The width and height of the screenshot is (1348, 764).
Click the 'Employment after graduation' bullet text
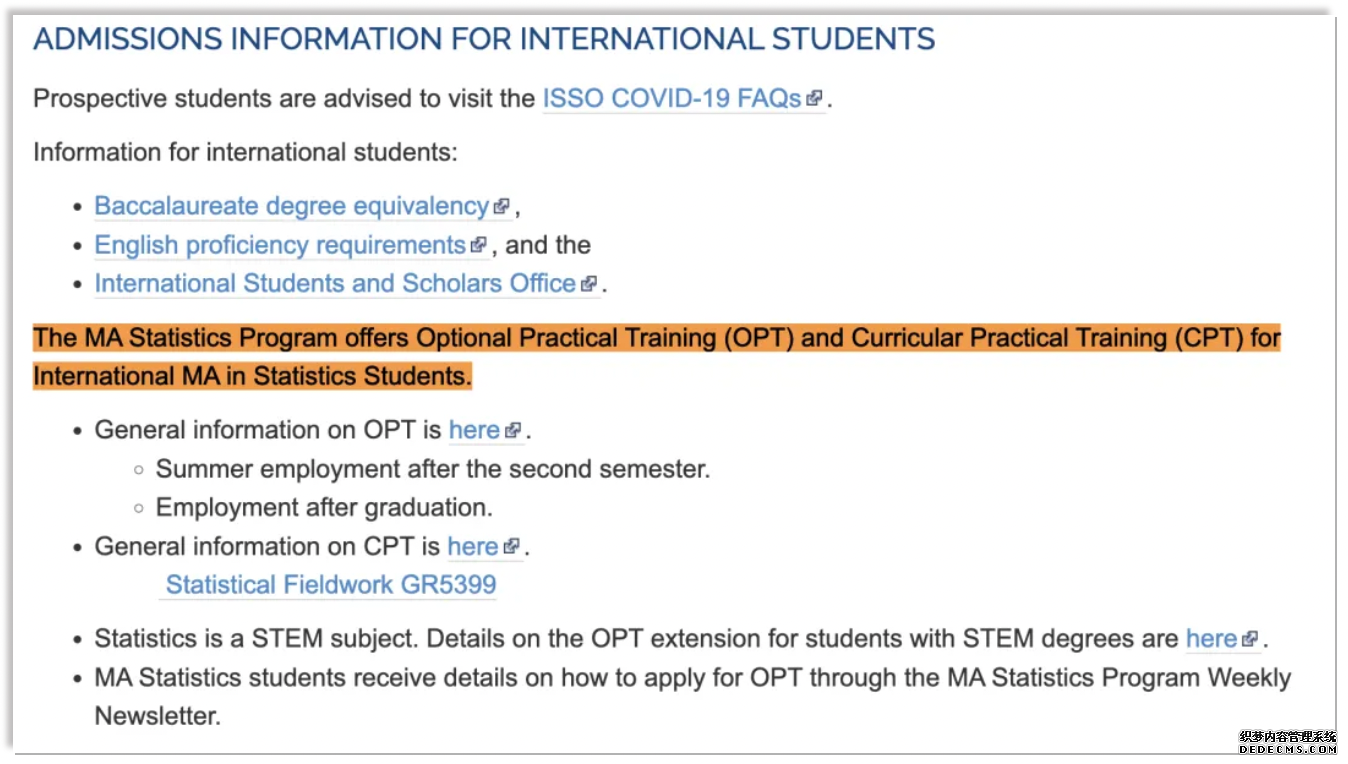(324, 508)
